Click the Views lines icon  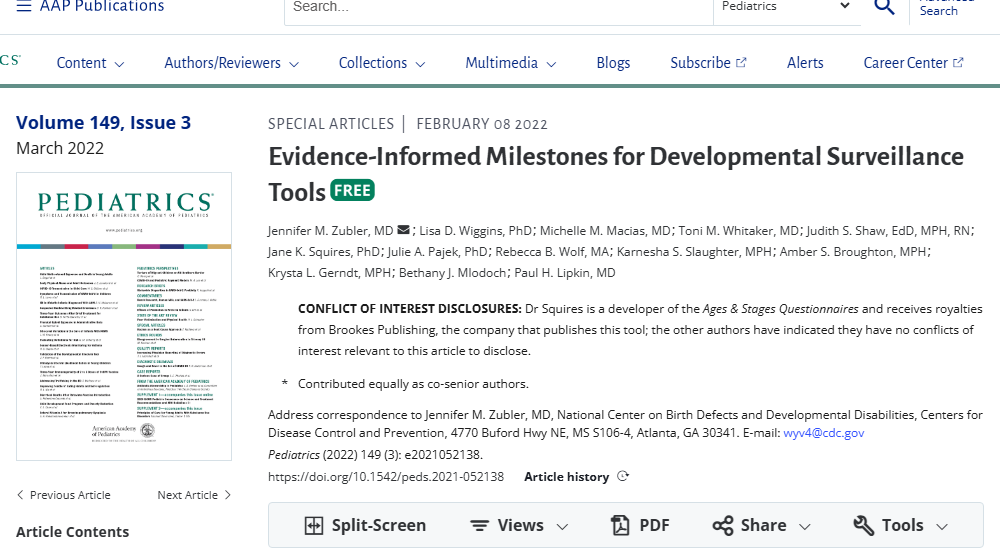[x=480, y=525]
